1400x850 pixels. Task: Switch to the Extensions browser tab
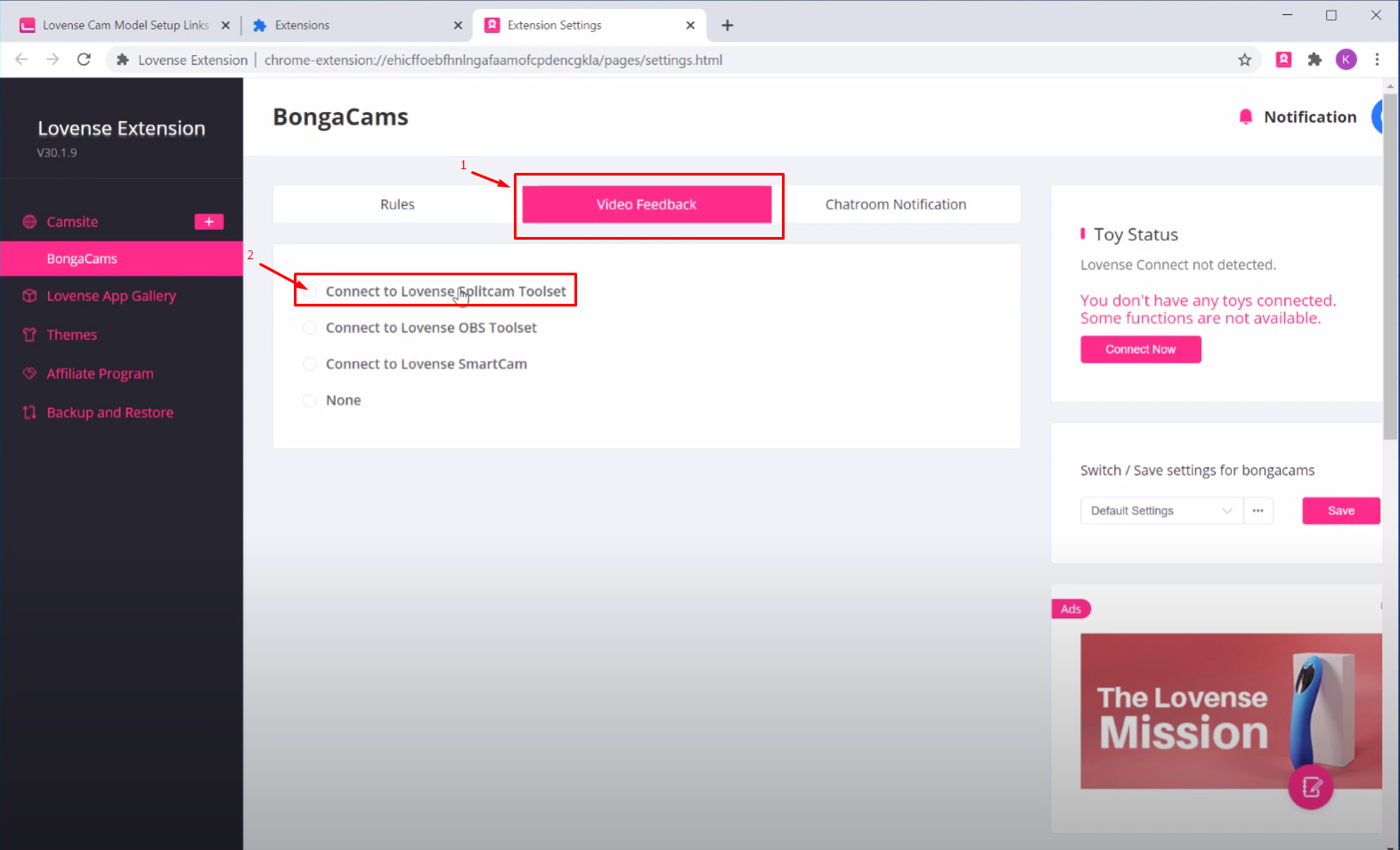(358, 25)
